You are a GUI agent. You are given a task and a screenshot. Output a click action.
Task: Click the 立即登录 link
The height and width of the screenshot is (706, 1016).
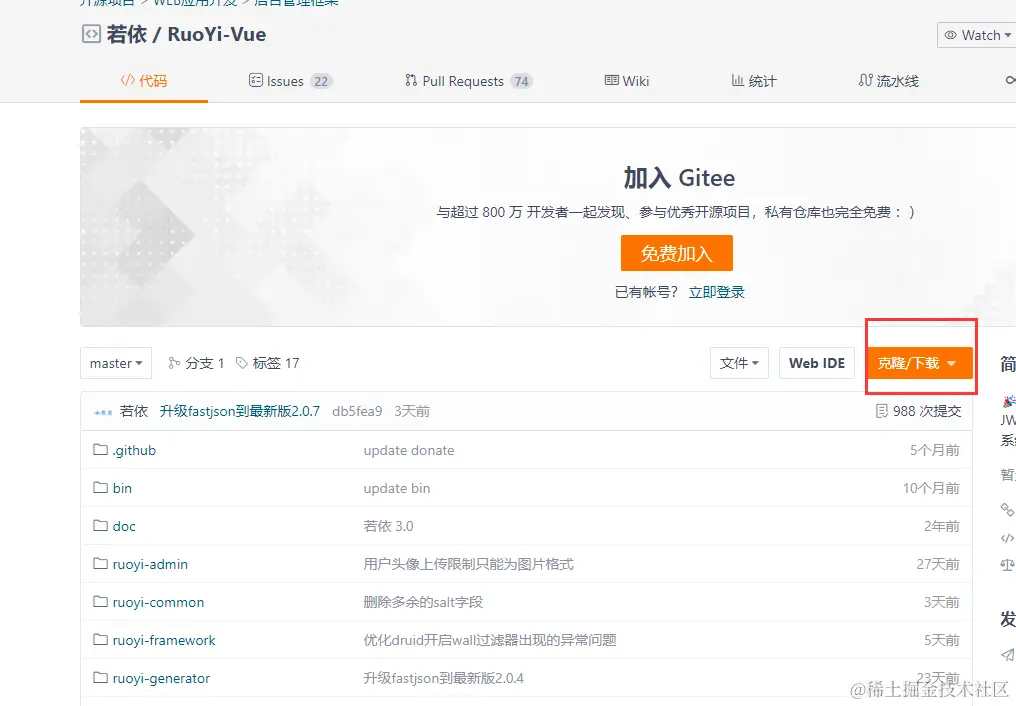716,292
